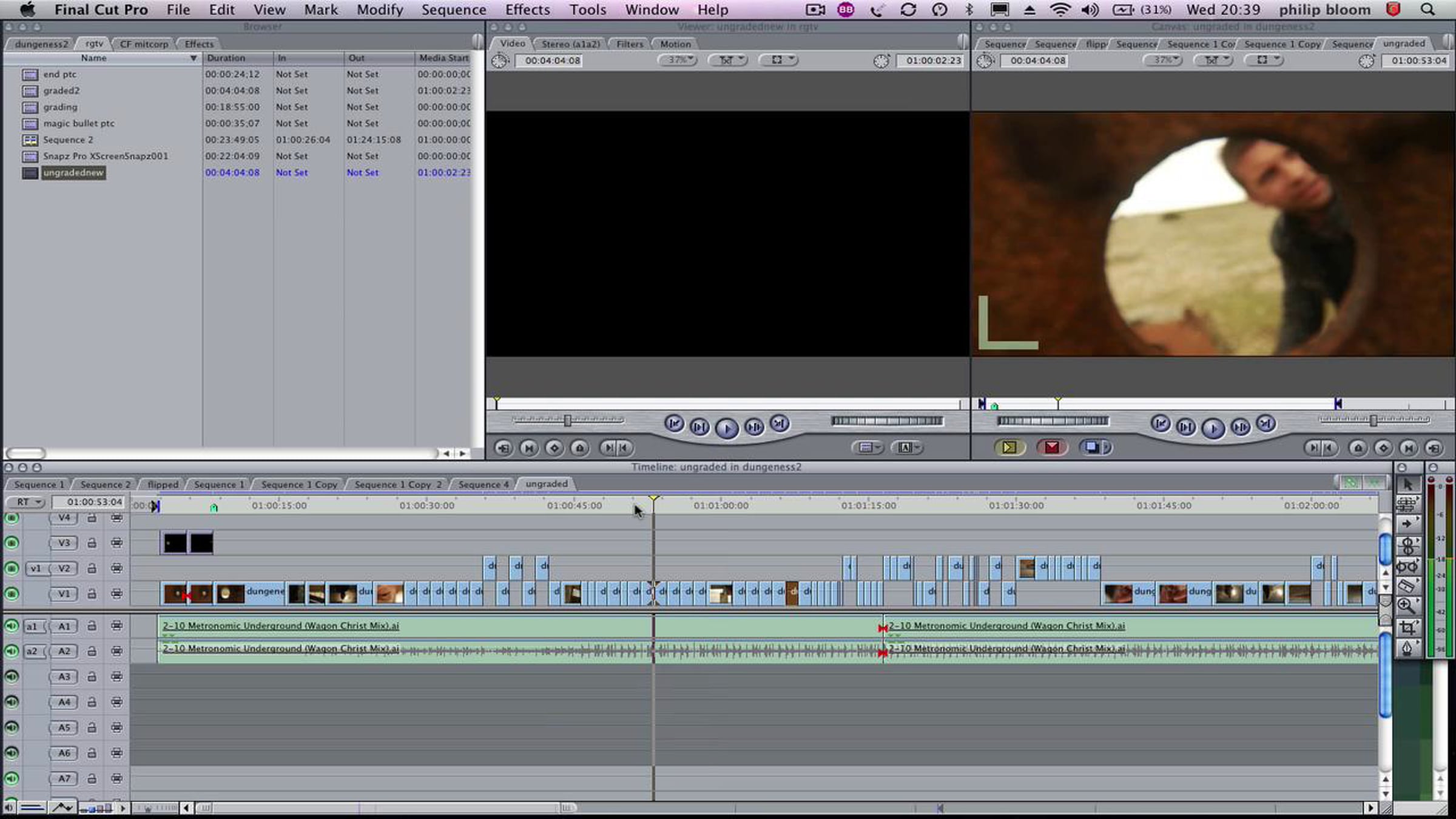
Task: Add a keyframe using the Viewer button
Action: 554,448
